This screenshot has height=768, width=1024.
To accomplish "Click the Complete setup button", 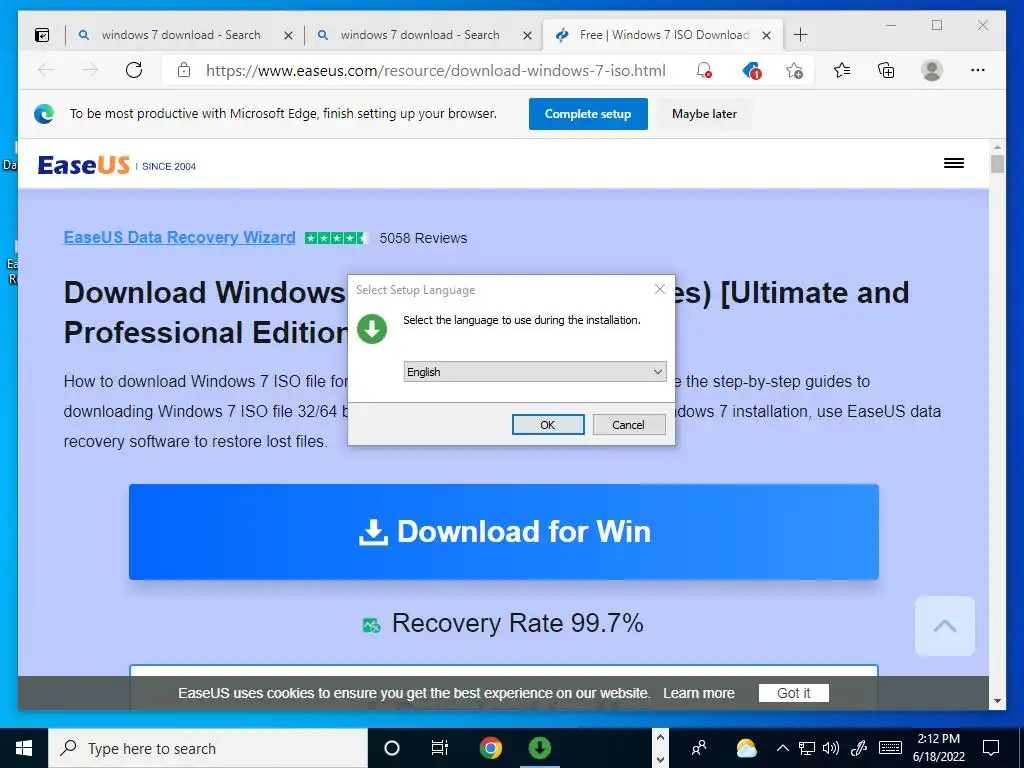I will 588,114.
